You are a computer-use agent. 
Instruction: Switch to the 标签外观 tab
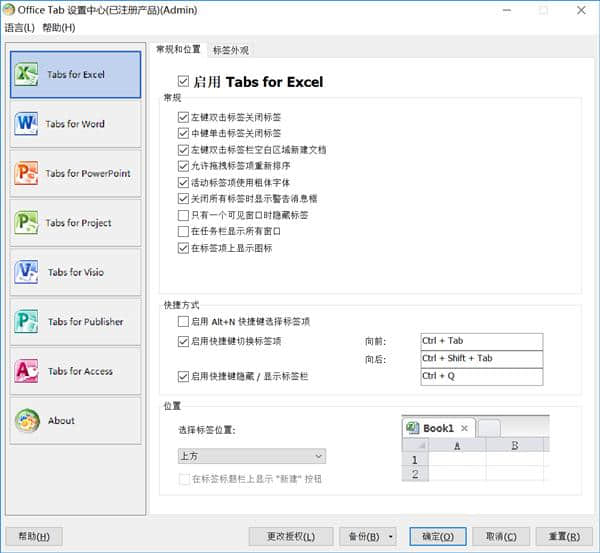[231, 50]
